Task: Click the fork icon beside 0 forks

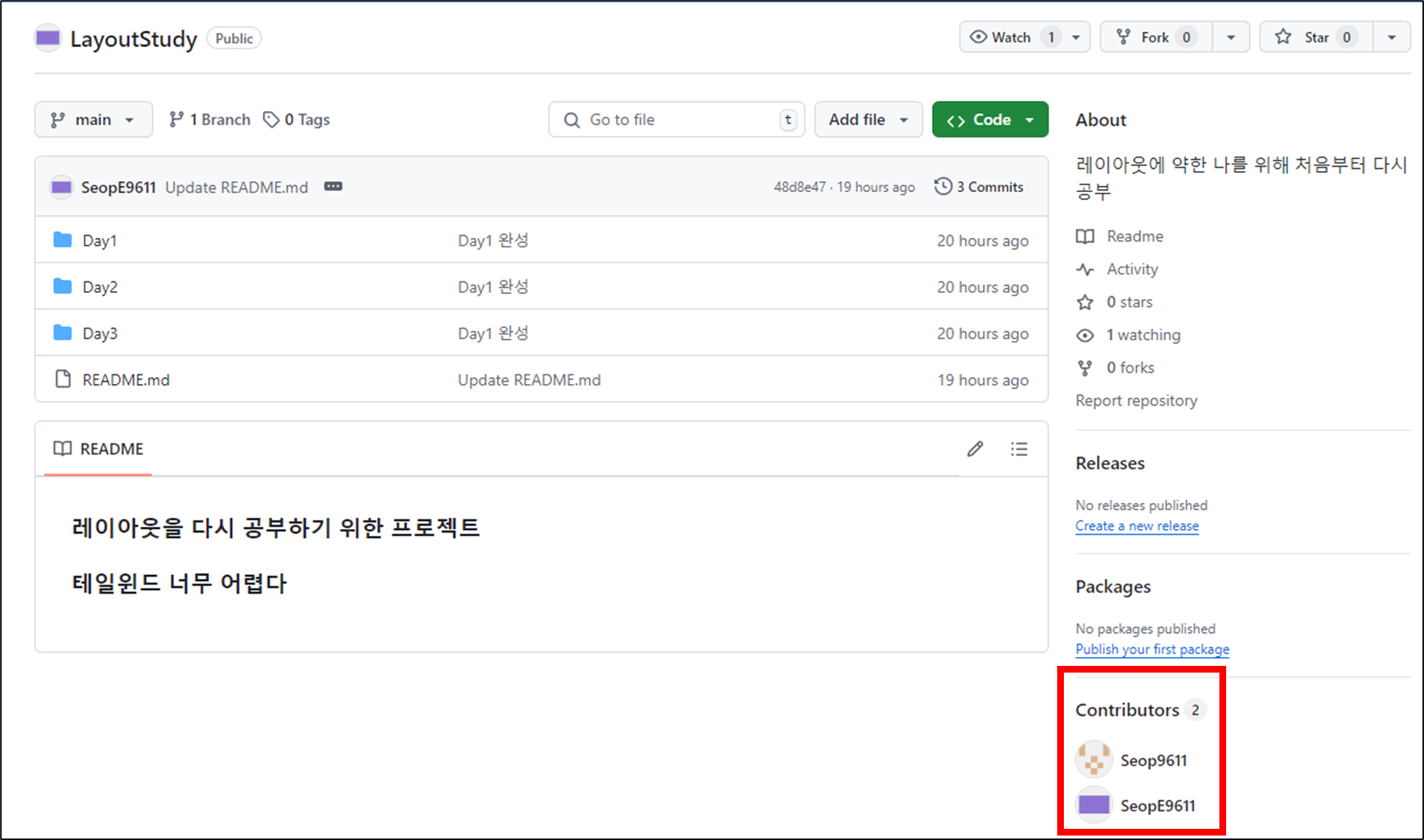Action: click(x=1085, y=368)
